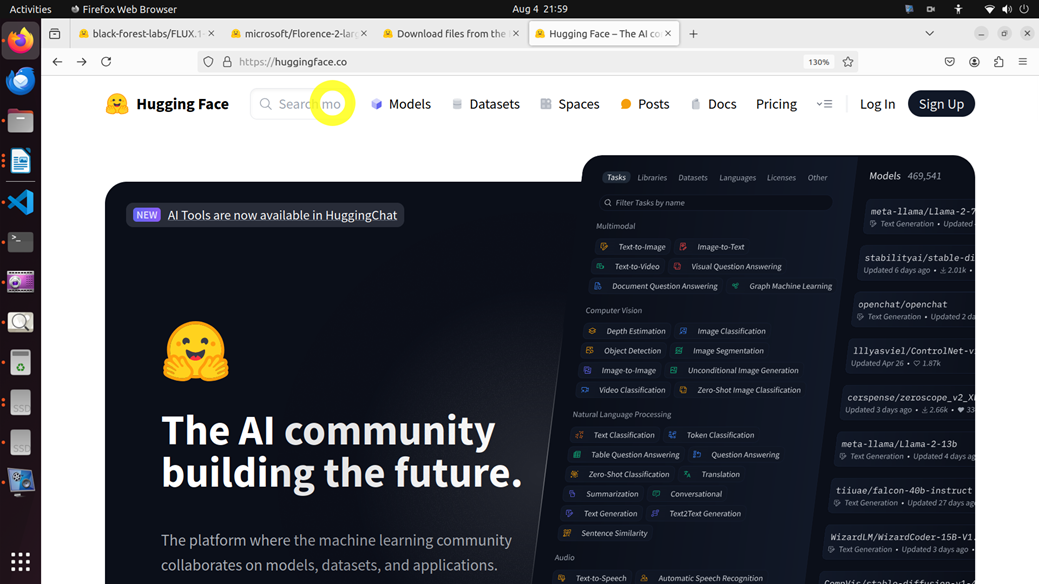Click the site security padlock icon
This screenshot has height=584, width=1039.
tap(227, 62)
